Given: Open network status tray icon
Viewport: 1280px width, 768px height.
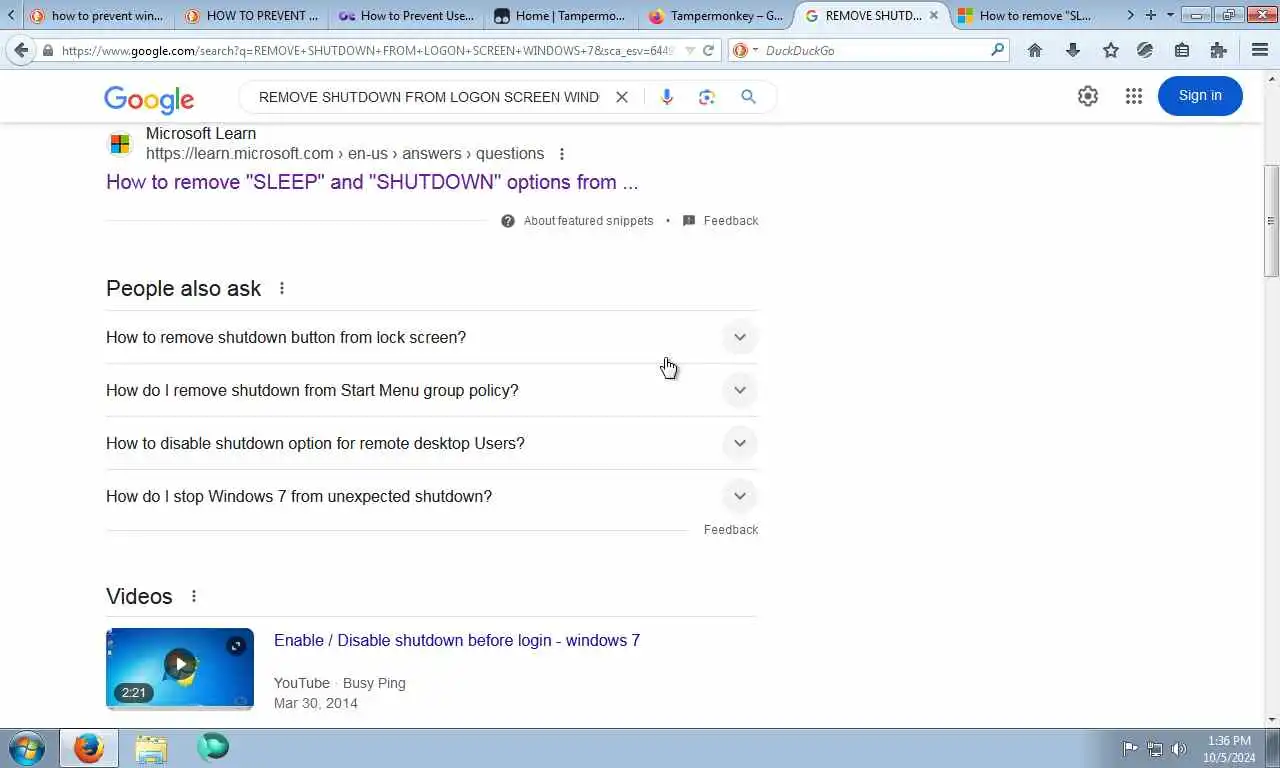Looking at the screenshot, I should click(1155, 748).
